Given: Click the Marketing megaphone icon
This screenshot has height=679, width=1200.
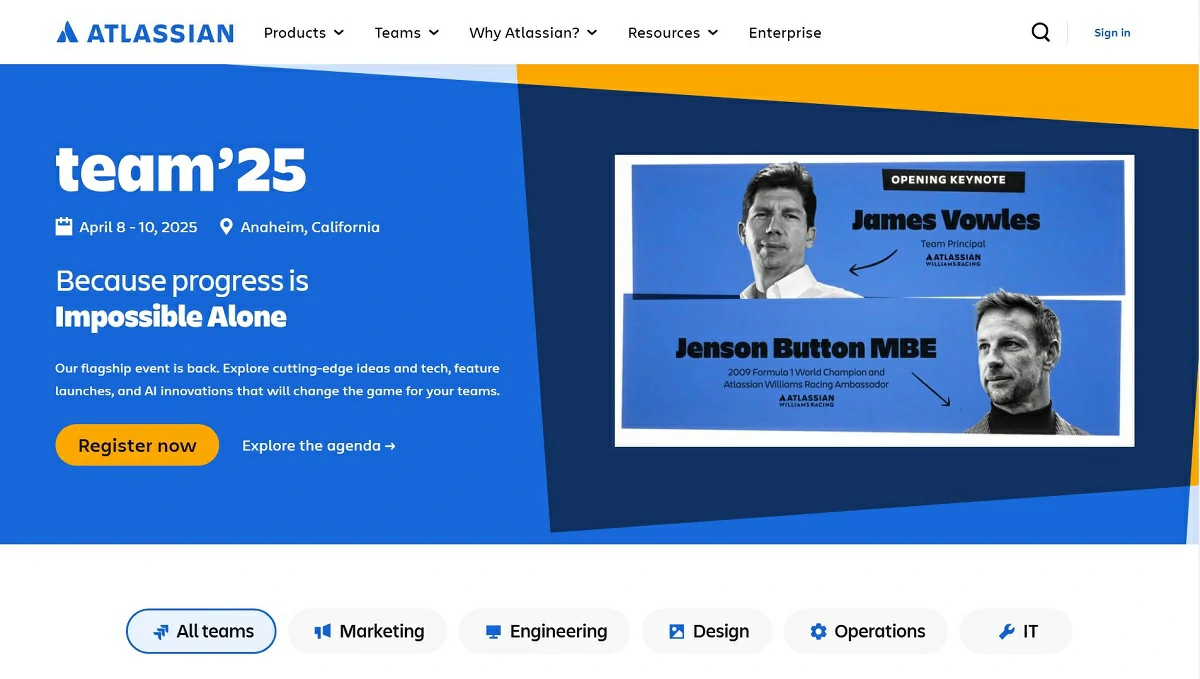Looking at the screenshot, I should click(x=322, y=632).
